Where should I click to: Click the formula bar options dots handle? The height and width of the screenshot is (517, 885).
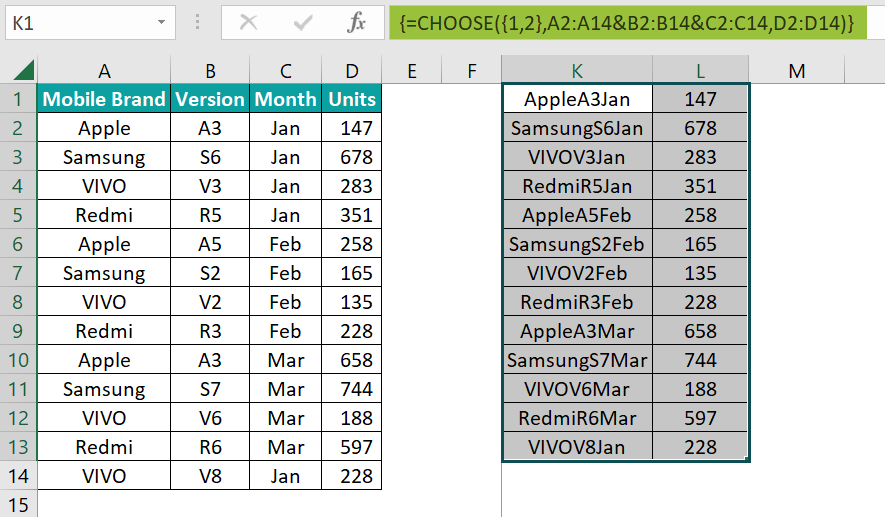click(x=198, y=22)
